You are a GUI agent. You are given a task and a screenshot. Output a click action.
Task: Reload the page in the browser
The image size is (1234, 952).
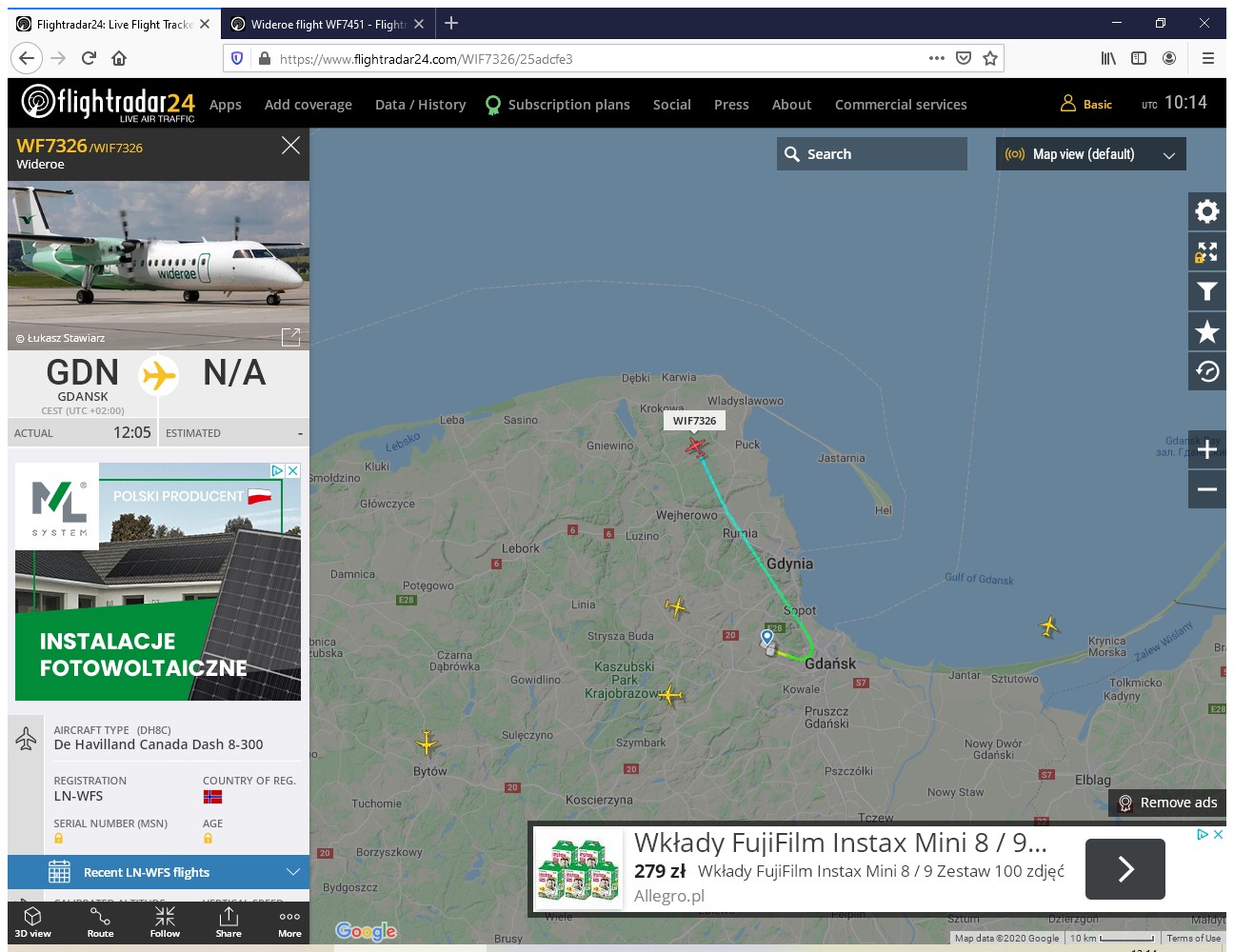pos(89,58)
